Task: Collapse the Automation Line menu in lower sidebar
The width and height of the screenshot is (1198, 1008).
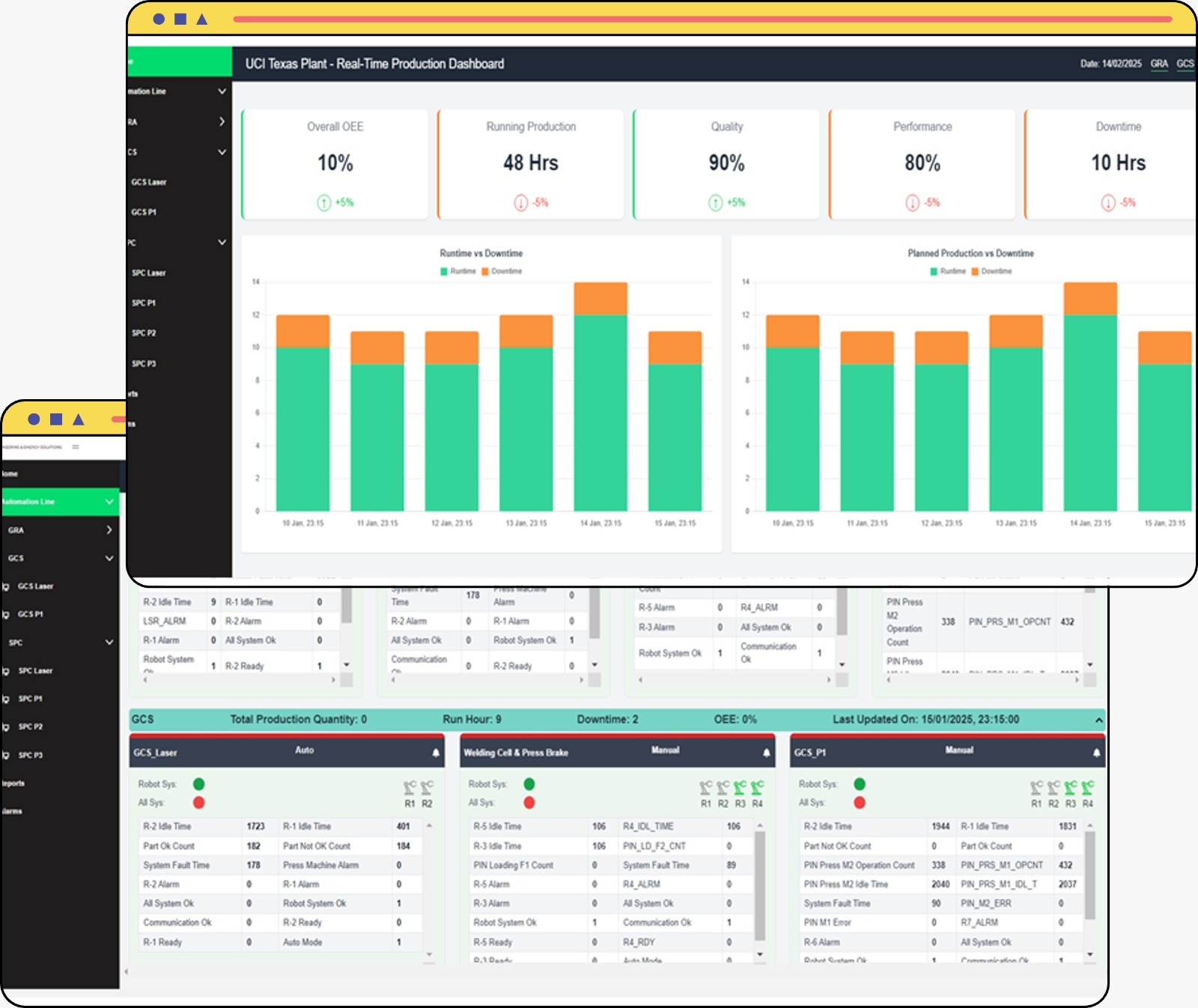Action: click(109, 502)
